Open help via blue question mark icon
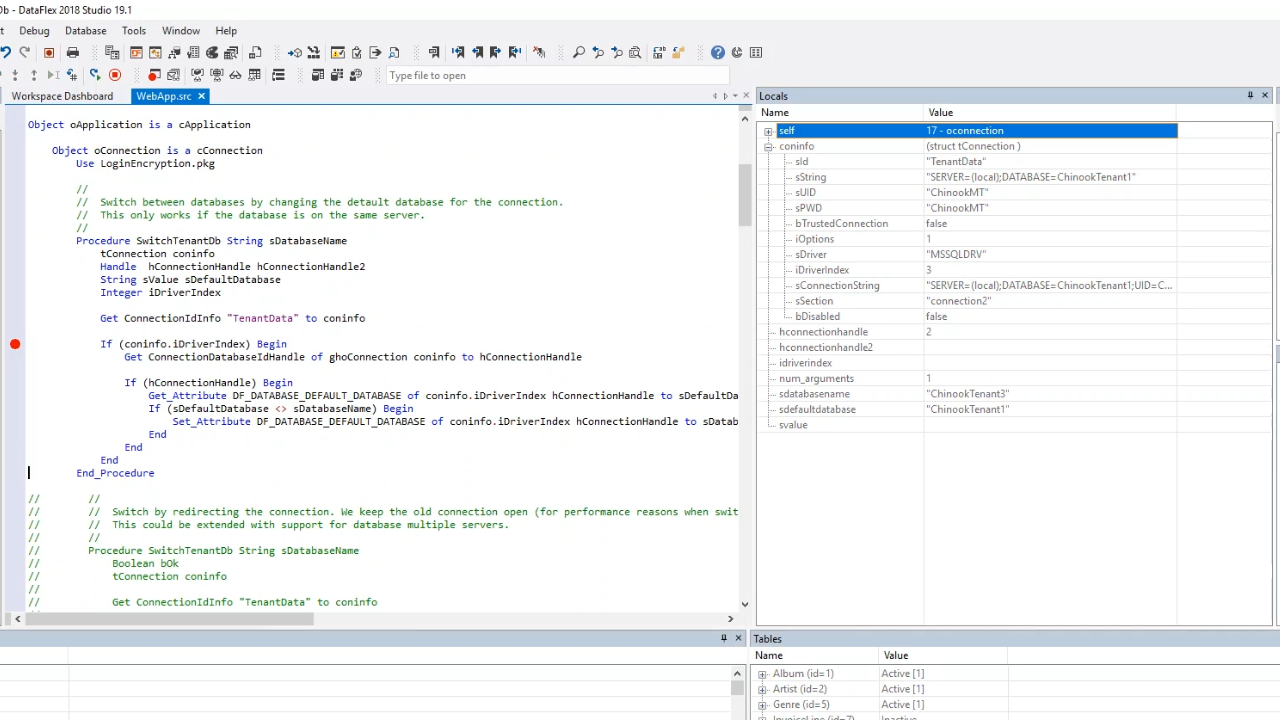Image resolution: width=1280 pixels, height=720 pixels. point(718,53)
